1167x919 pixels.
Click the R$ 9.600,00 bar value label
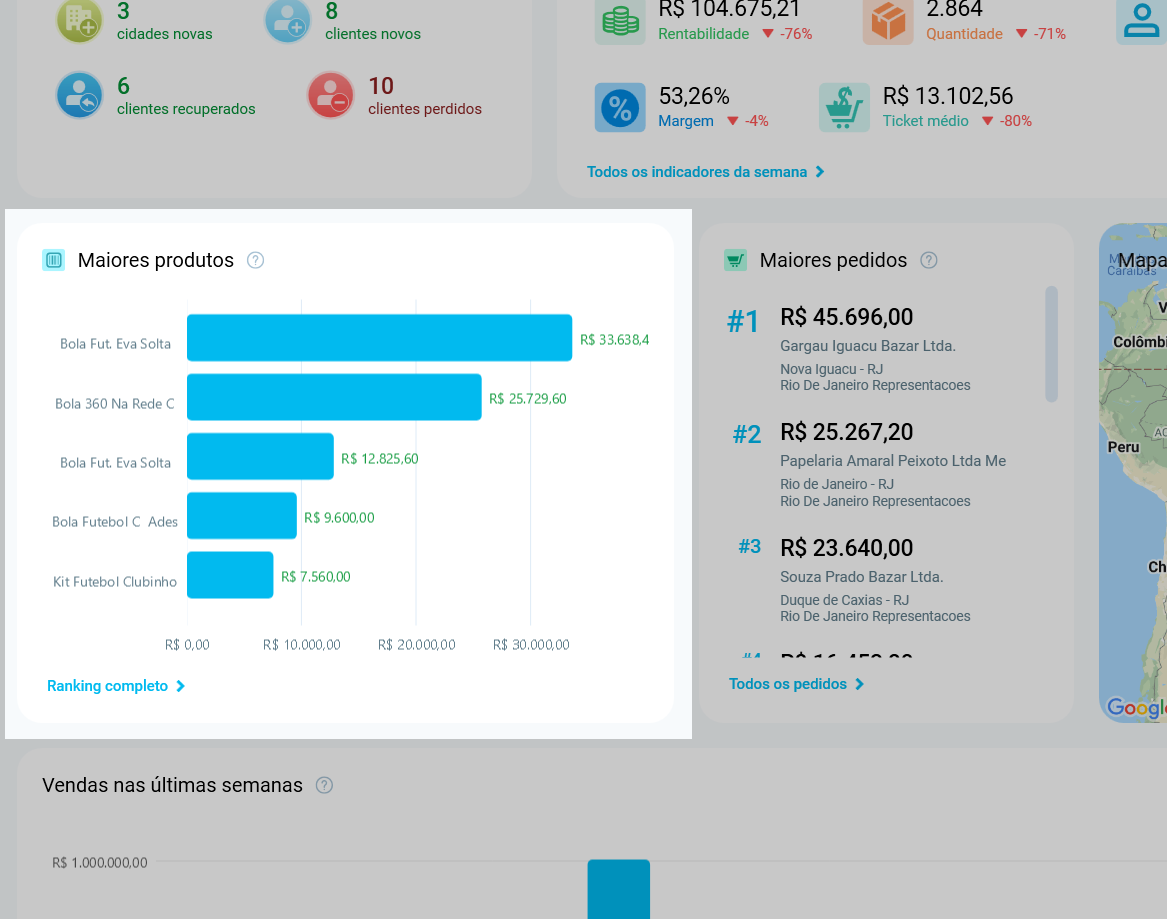point(339,518)
